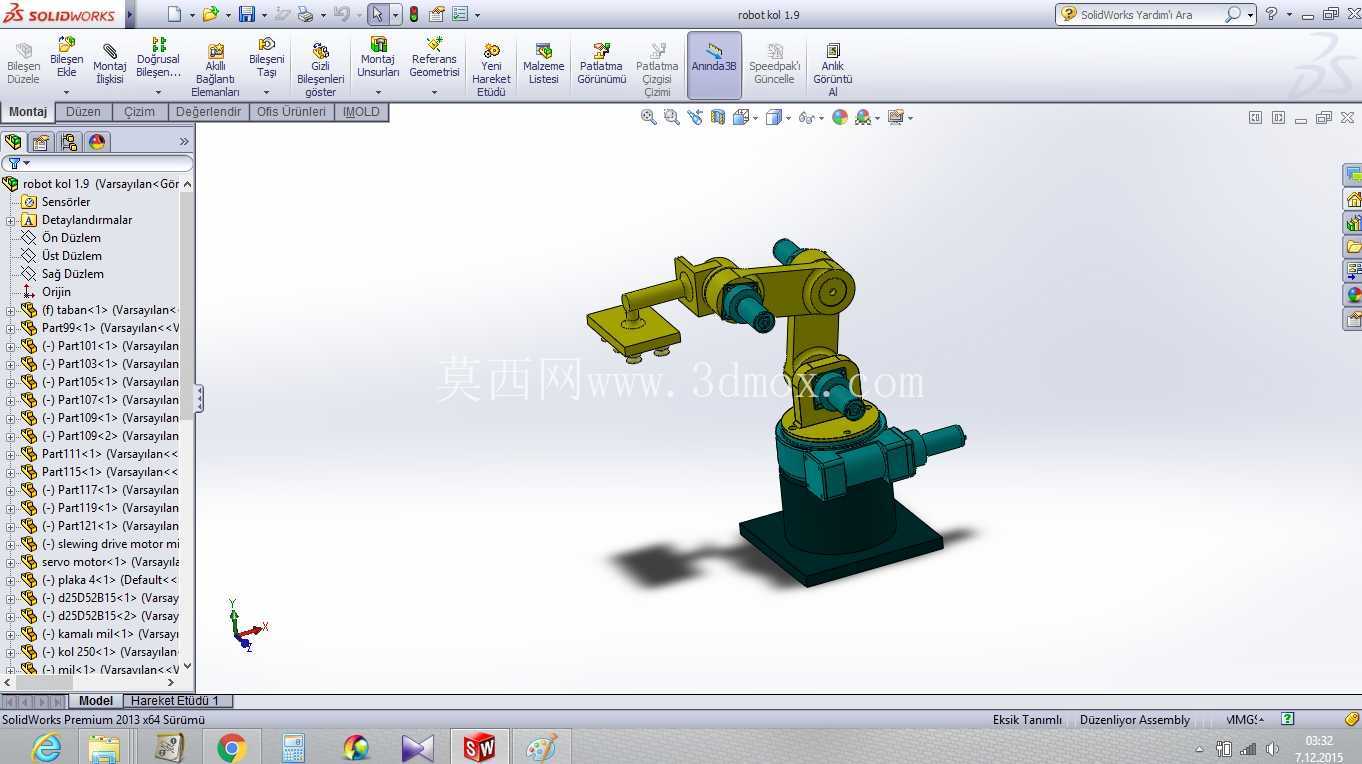The image size is (1362, 764).
Task: Click the Open file folder icon
Action: pyautogui.click(x=210, y=14)
